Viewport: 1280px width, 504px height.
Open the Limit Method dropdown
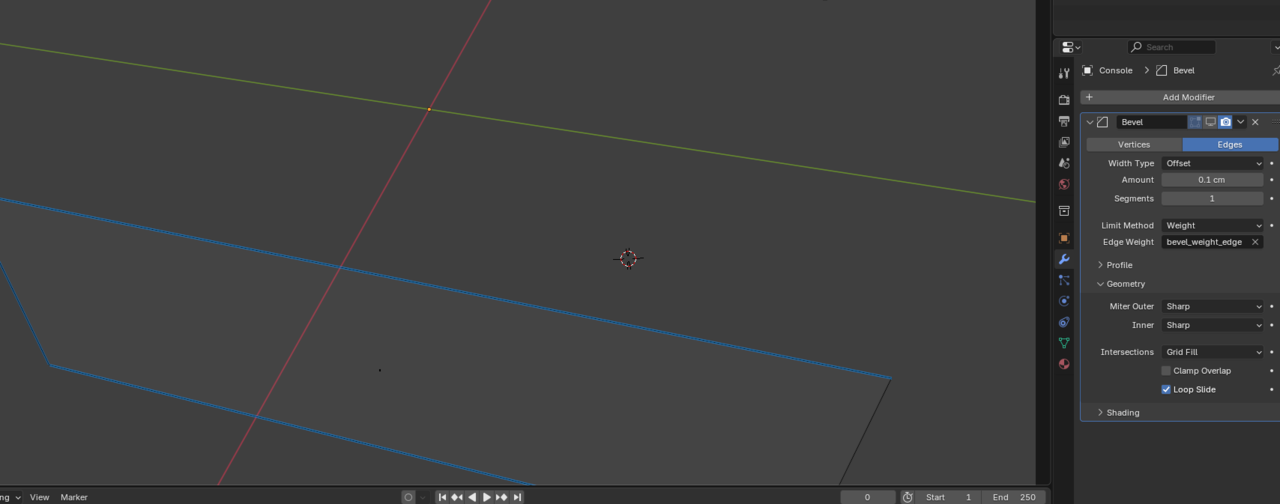(1213, 226)
